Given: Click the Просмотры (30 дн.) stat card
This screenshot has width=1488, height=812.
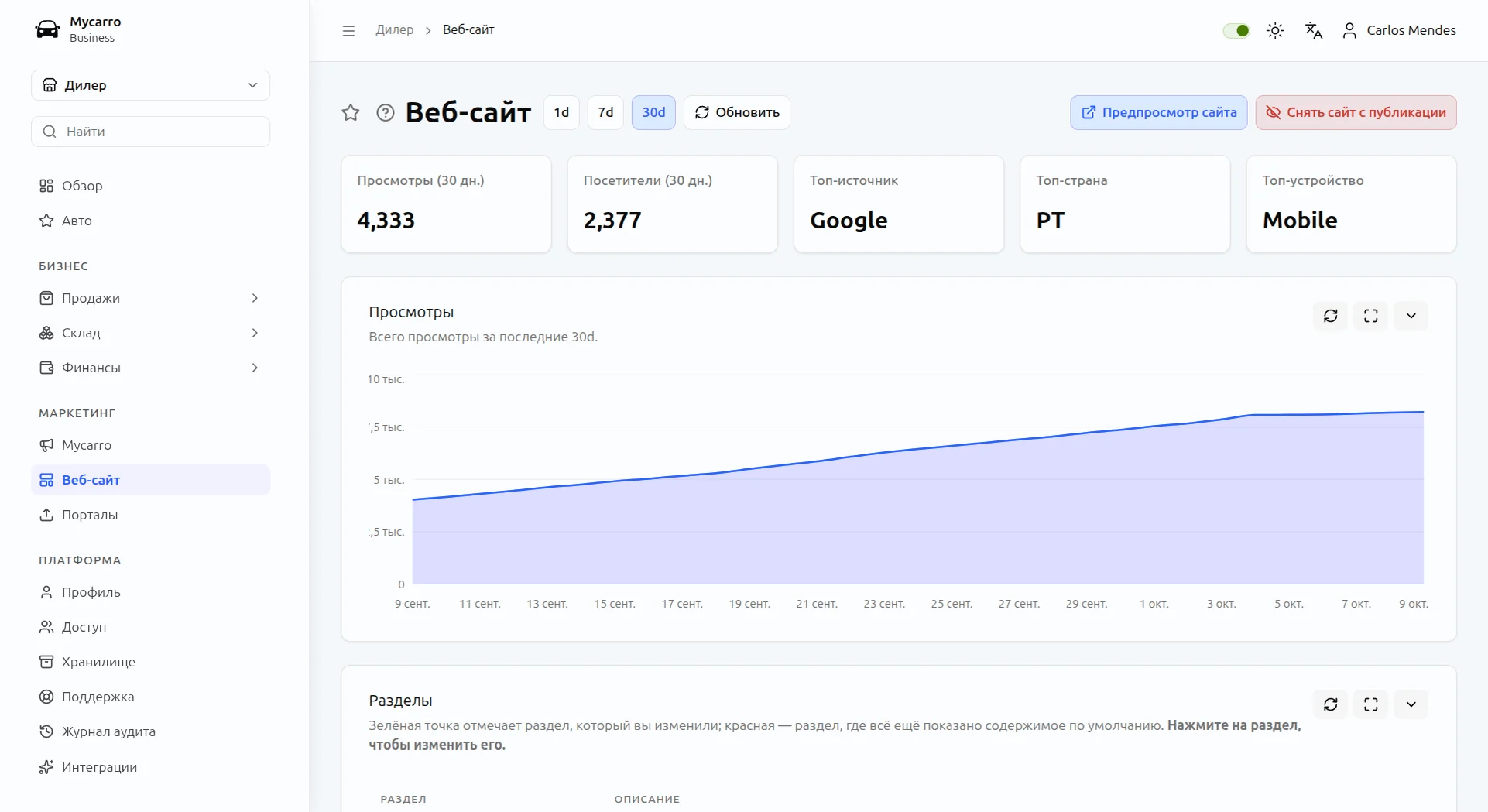Looking at the screenshot, I should point(447,204).
